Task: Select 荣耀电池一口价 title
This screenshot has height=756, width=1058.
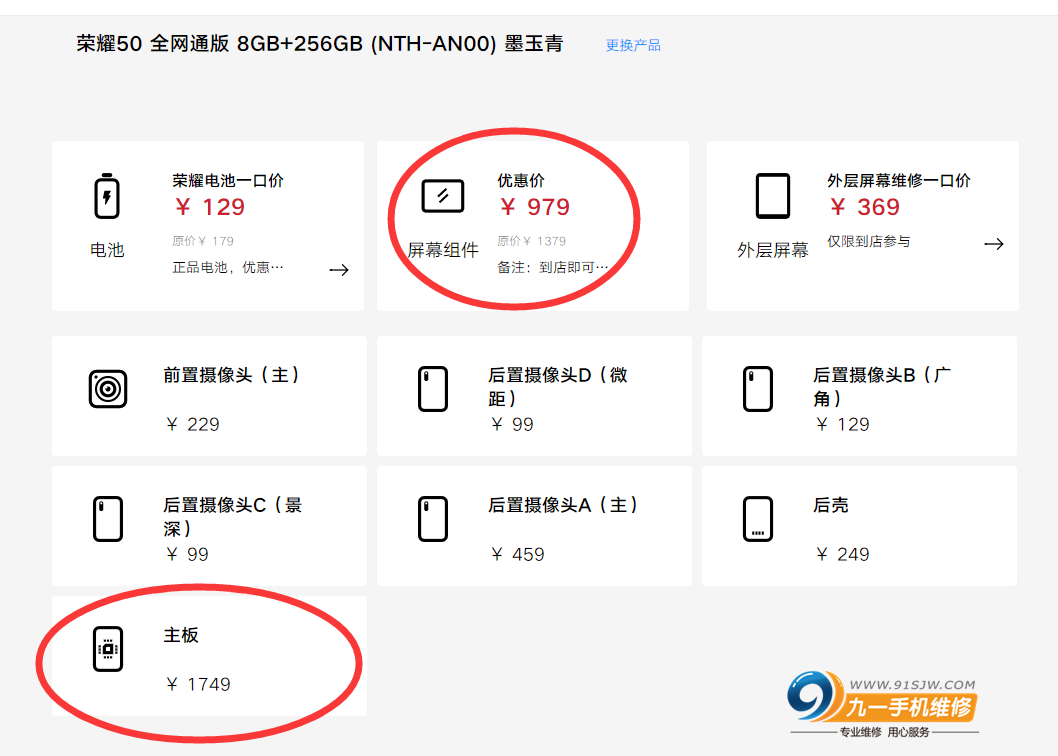Action: [x=228, y=180]
